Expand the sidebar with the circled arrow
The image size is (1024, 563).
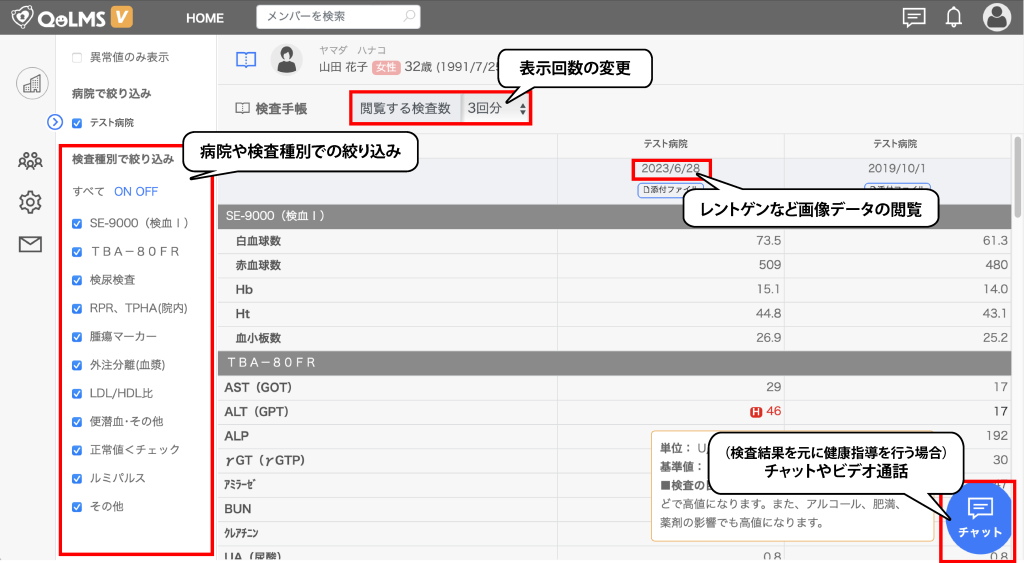pos(55,122)
